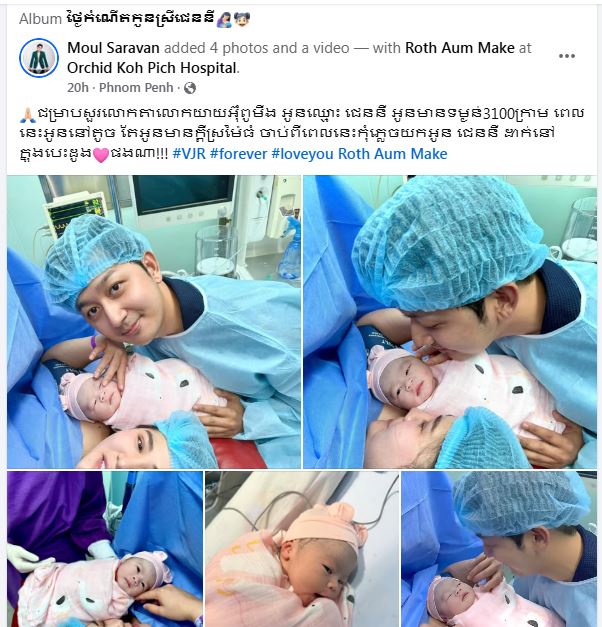This screenshot has width=602, height=627.
Task: Open Moul Saravan's profile picture
Action: point(39,58)
